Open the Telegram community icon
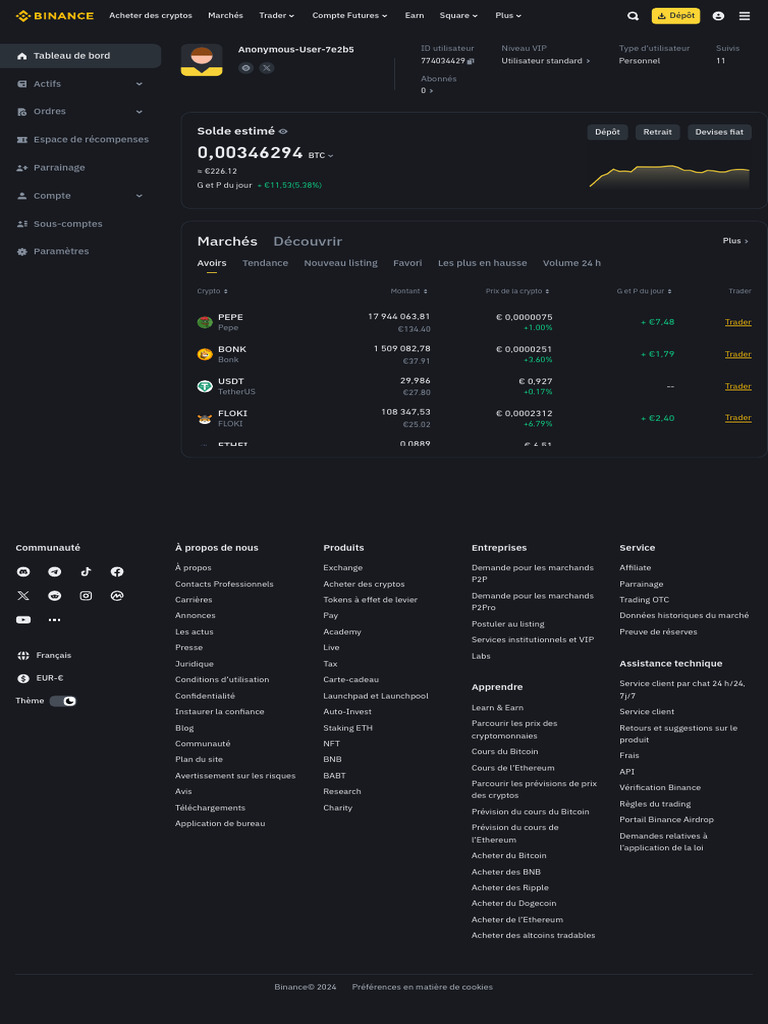Screen dimensions: 768x1024 55,572
